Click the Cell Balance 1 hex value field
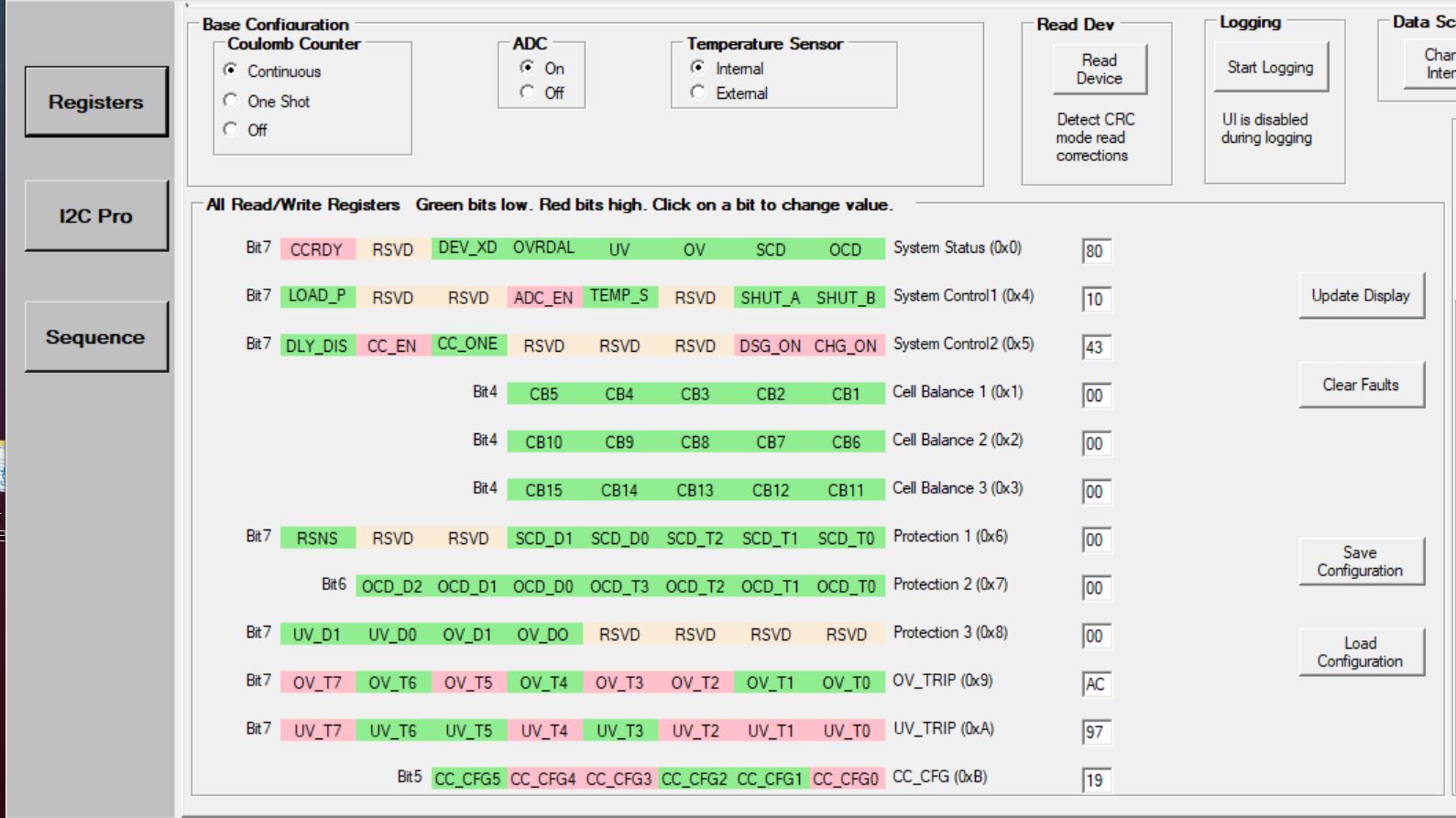Viewport: 1456px width, 818px height. [1096, 396]
